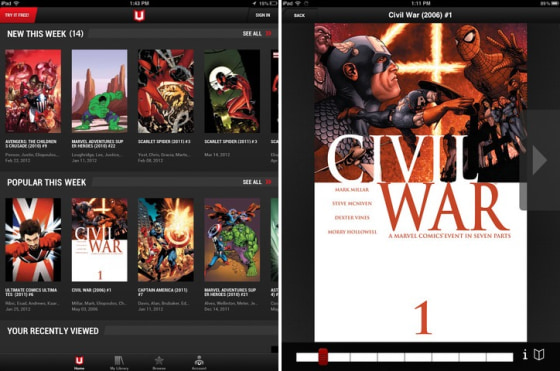Tap the Civil War (2006) #1 reader title
The width and height of the screenshot is (560, 371).
pos(420,15)
